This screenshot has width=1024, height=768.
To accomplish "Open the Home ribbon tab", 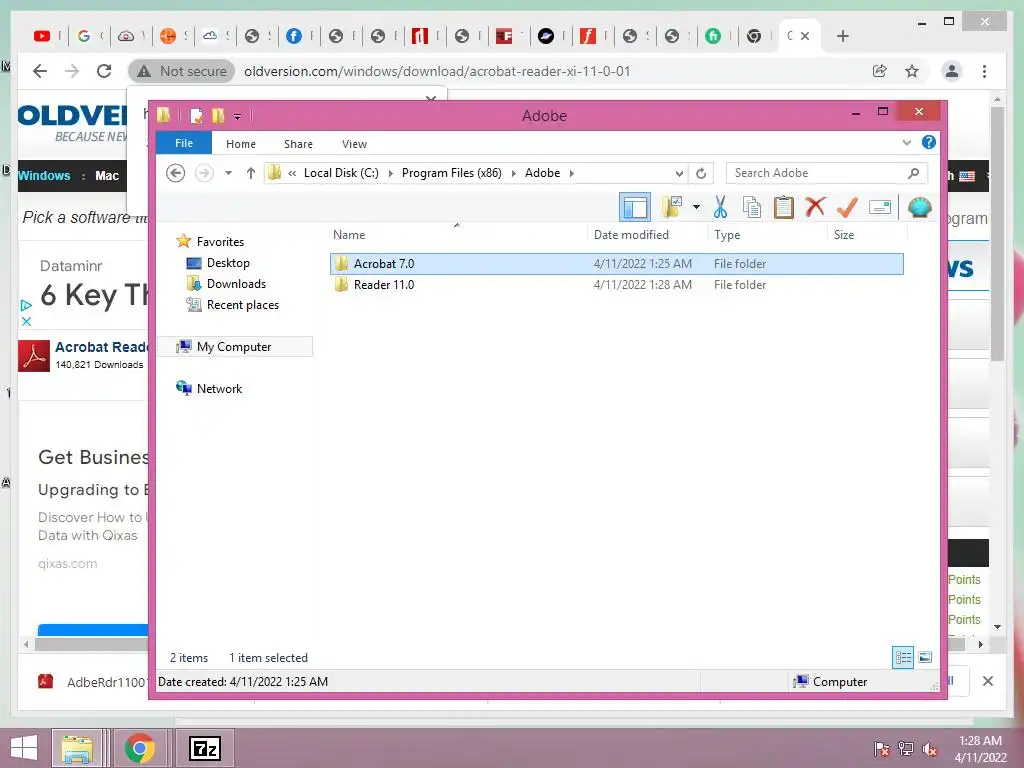I will pos(241,144).
